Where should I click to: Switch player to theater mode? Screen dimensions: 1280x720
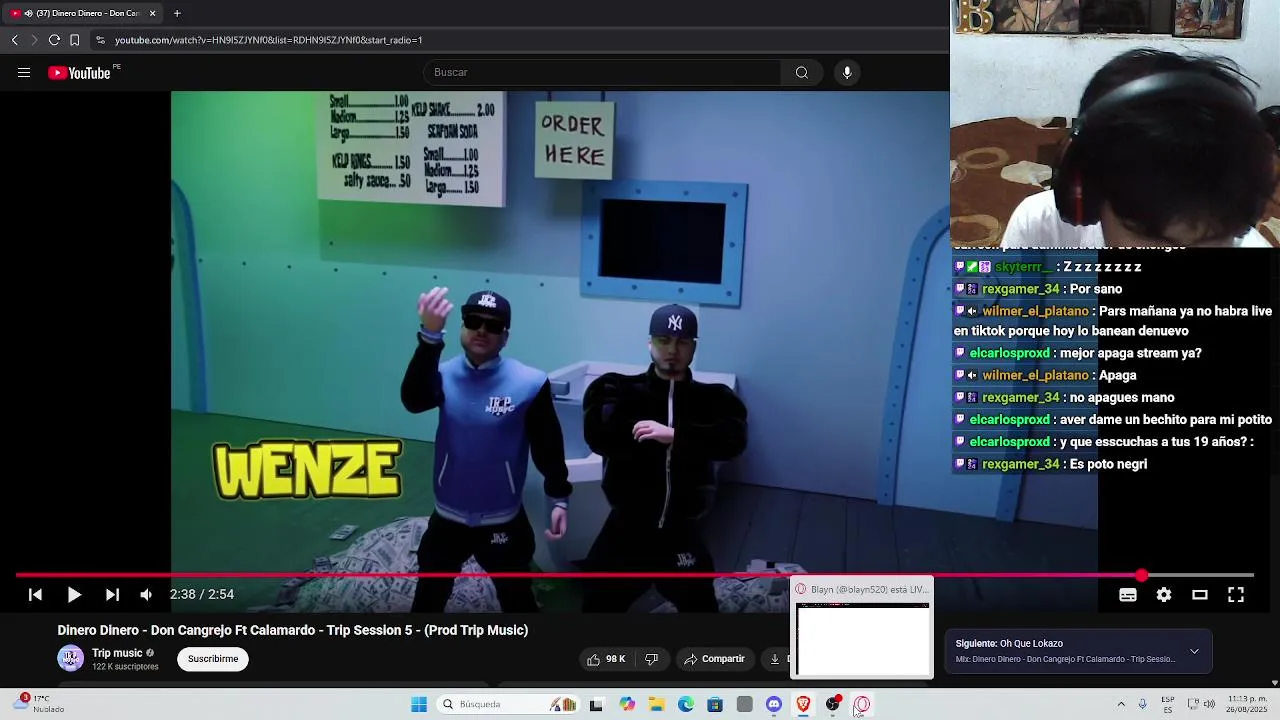click(x=1200, y=595)
